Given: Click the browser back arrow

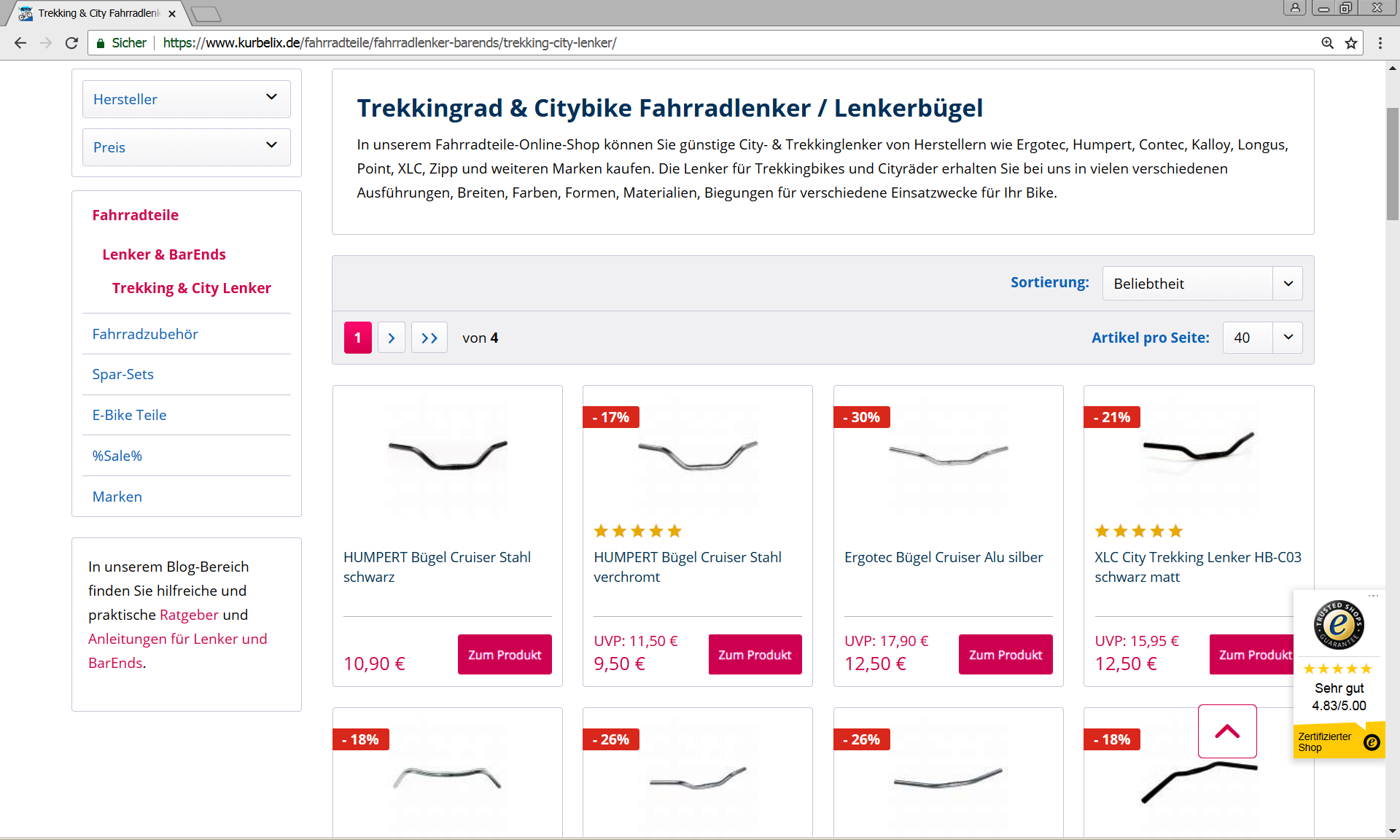Looking at the screenshot, I should 20,43.
